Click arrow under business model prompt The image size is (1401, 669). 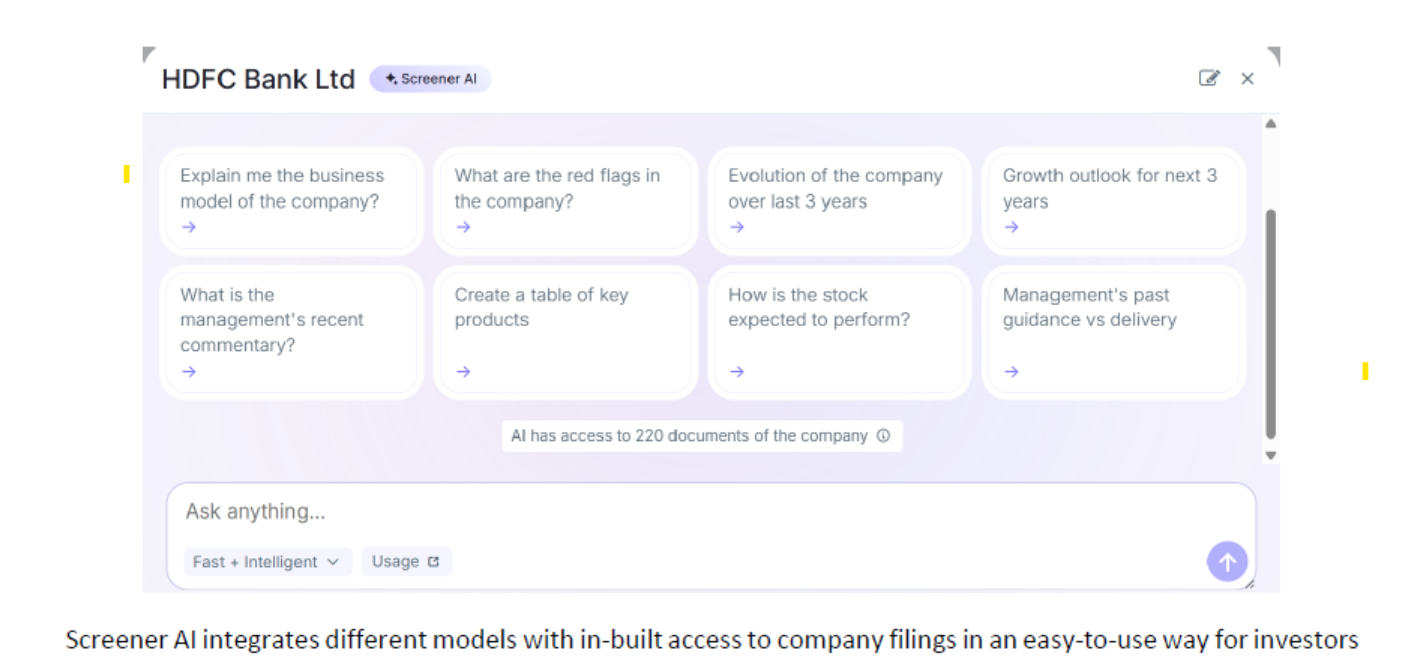coord(189,227)
